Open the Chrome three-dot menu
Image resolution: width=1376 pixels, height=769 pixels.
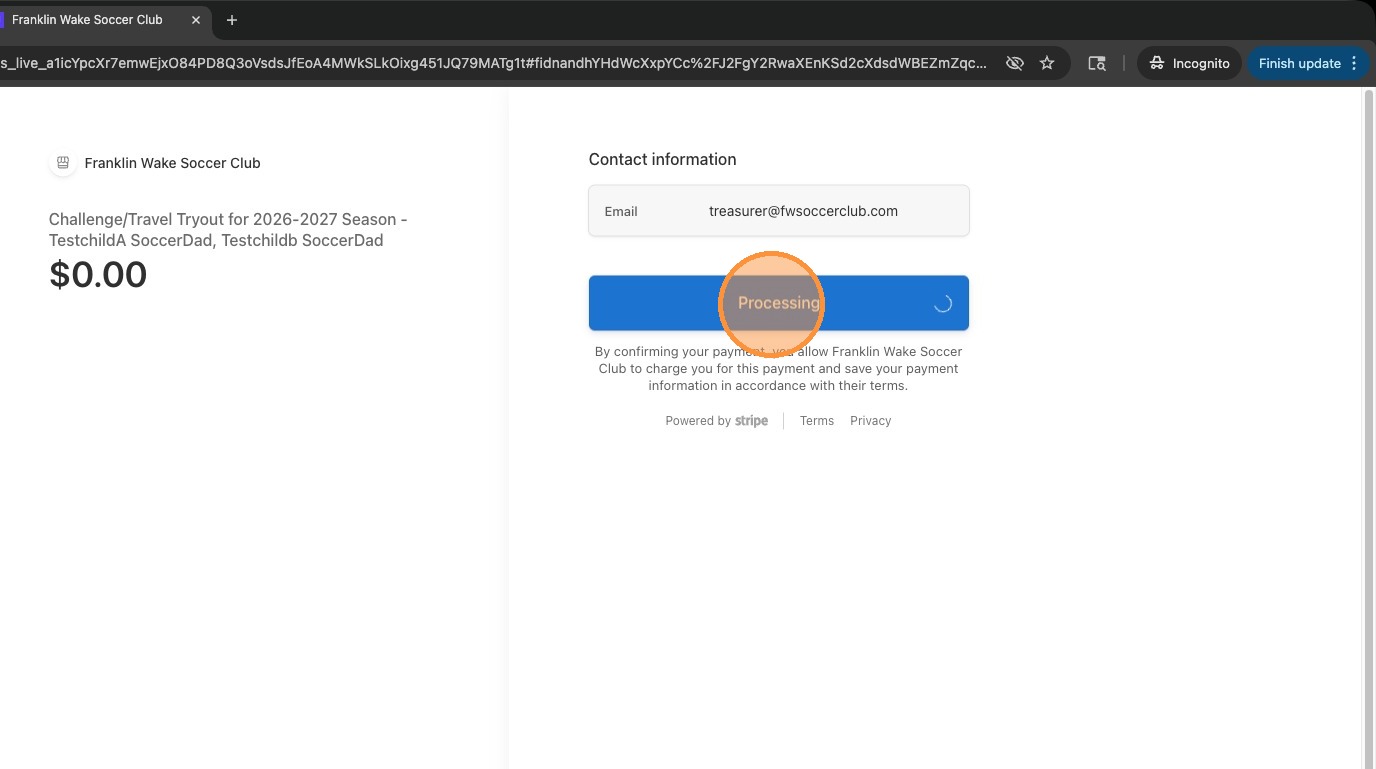click(1354, 63)
